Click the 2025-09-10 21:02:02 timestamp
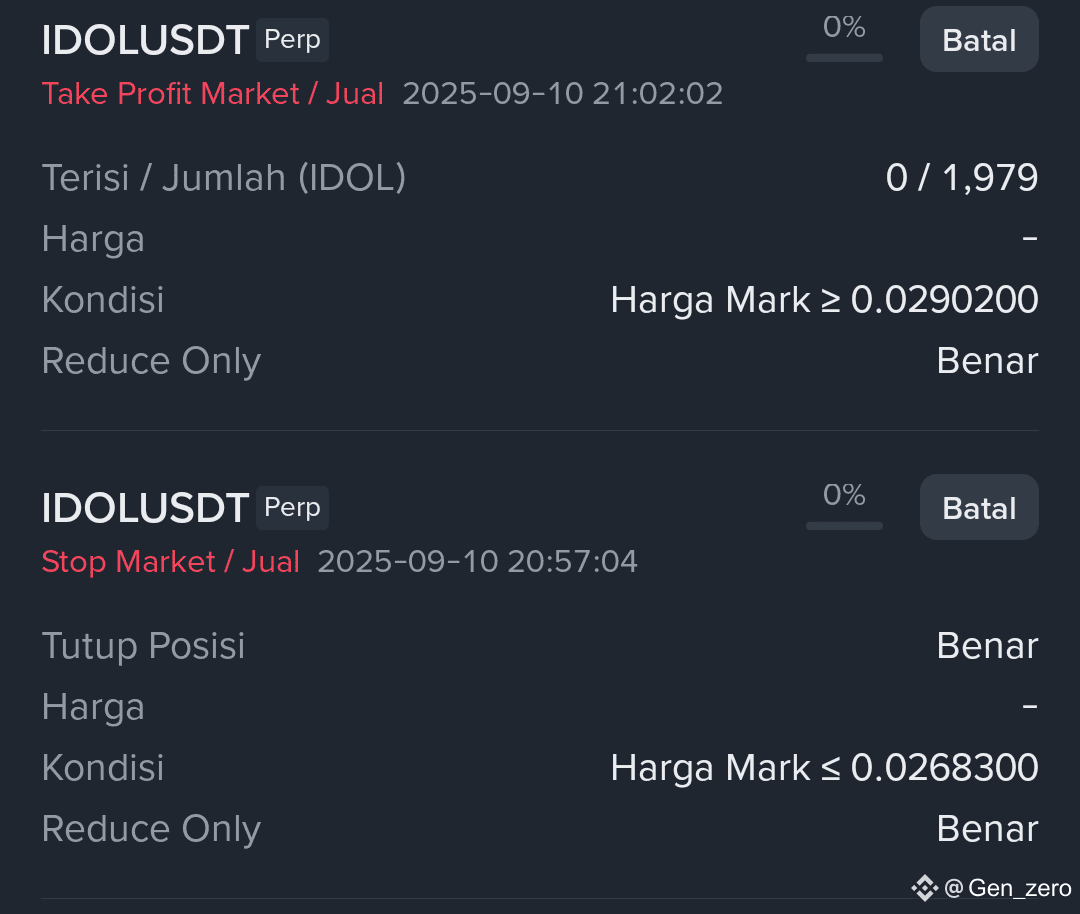 (563, 94)
